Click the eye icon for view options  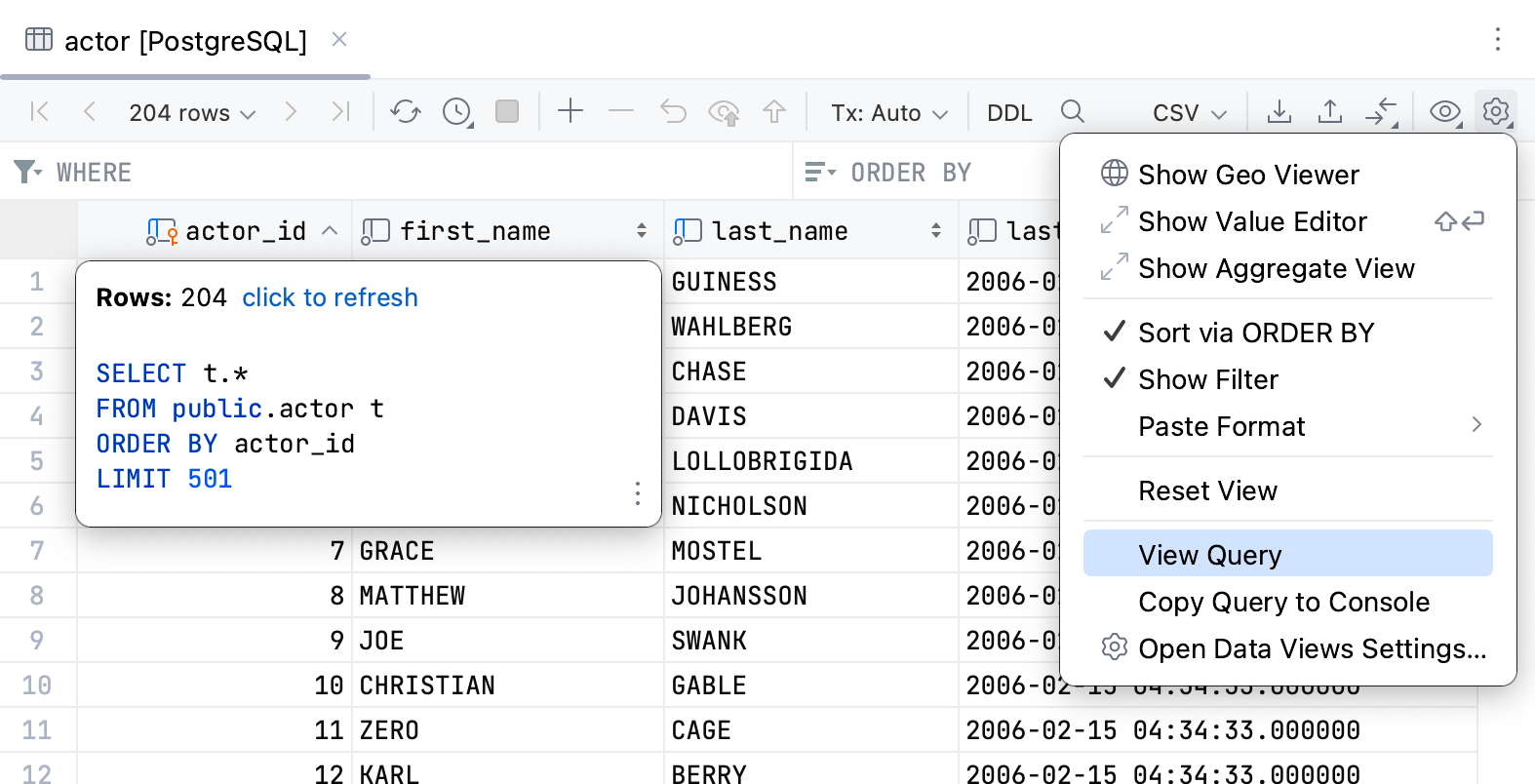1444,112
